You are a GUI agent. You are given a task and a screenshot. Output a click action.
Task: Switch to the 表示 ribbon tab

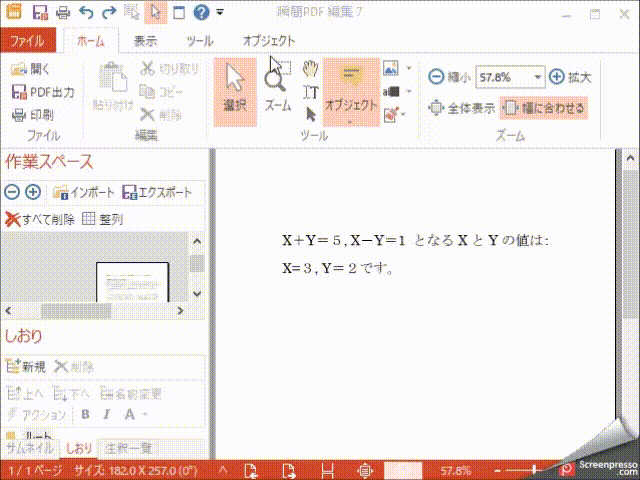(x=145, y=41)
